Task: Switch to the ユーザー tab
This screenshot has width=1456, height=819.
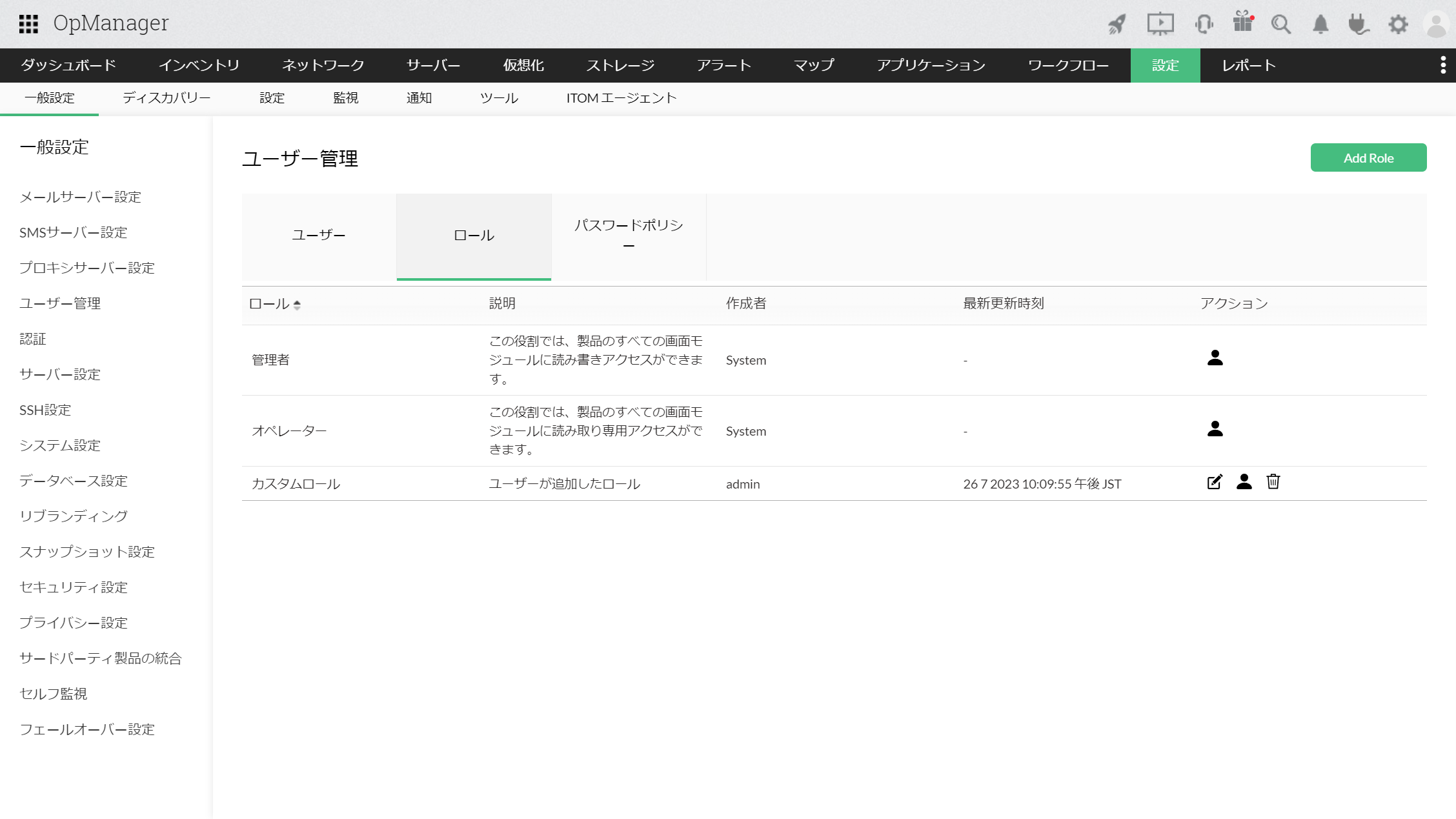Action: [x=319, y=235]
